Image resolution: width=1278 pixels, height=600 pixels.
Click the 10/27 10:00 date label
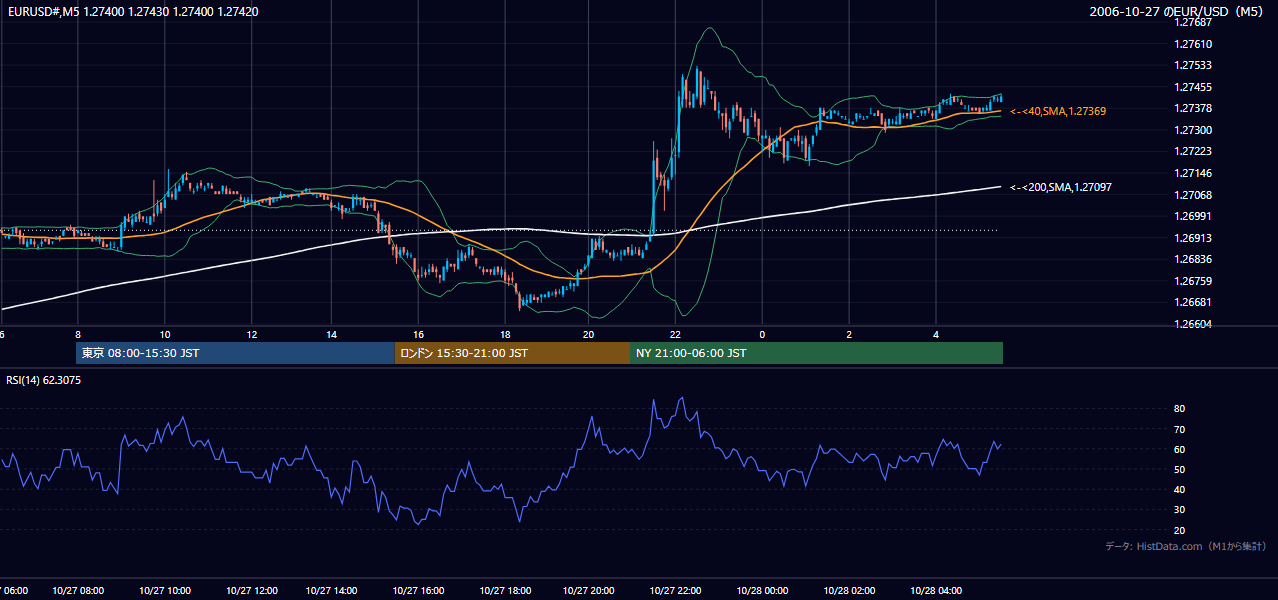165,591
